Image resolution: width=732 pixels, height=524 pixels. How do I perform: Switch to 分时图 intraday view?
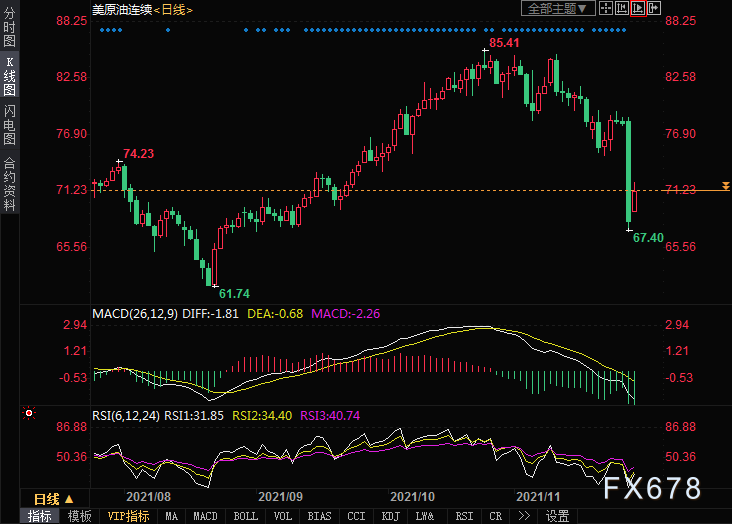point(9,27)
